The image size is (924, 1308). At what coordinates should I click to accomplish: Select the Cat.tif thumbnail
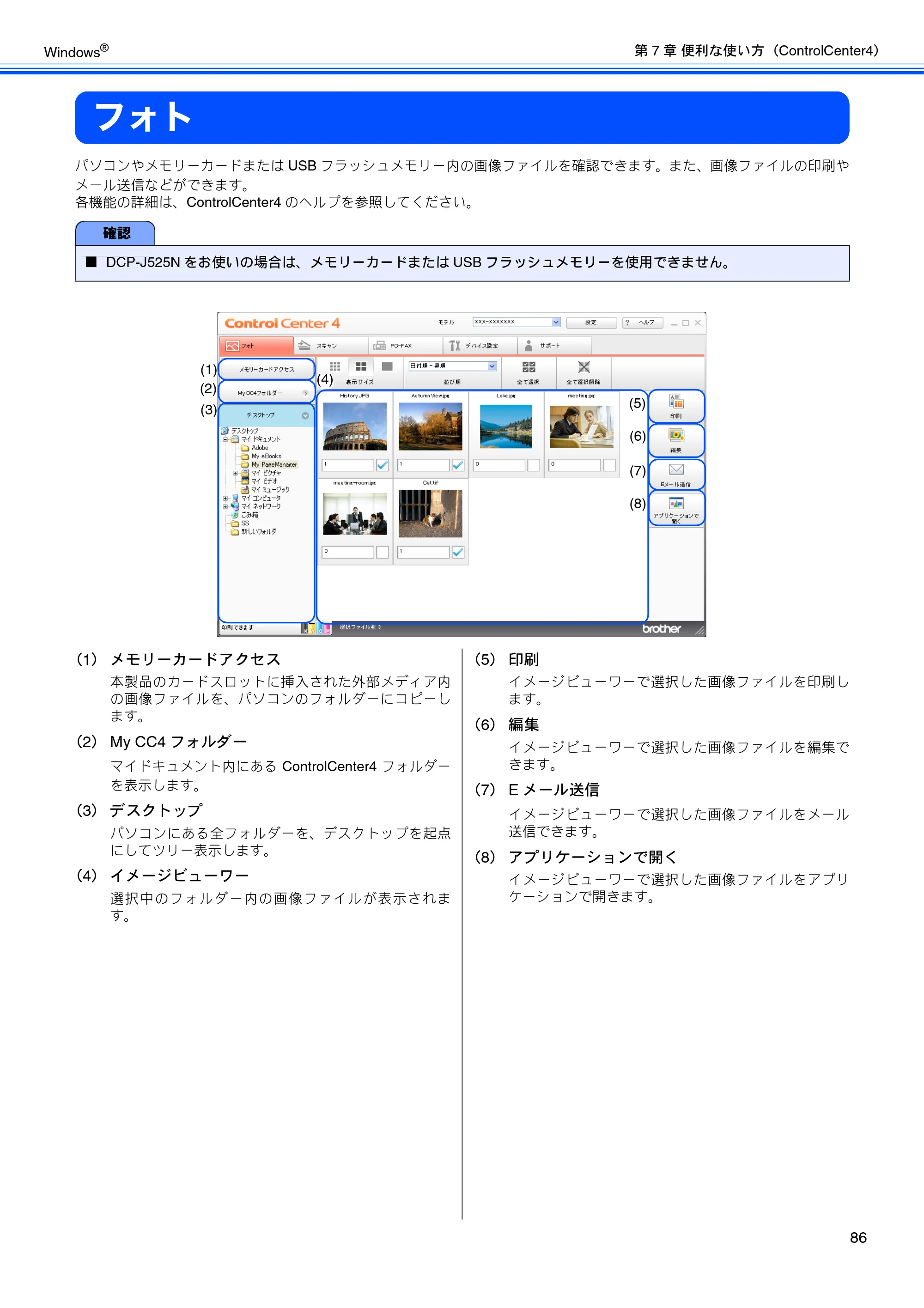click(x=431, y=514)
